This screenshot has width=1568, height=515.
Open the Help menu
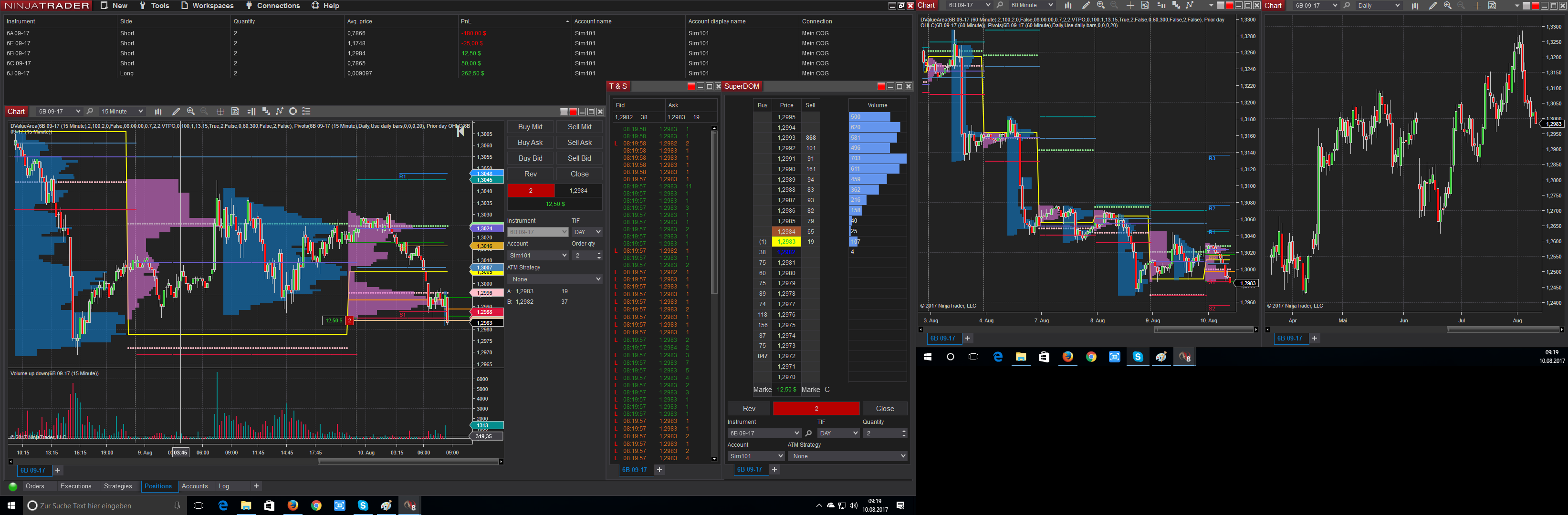click(325, 5)
